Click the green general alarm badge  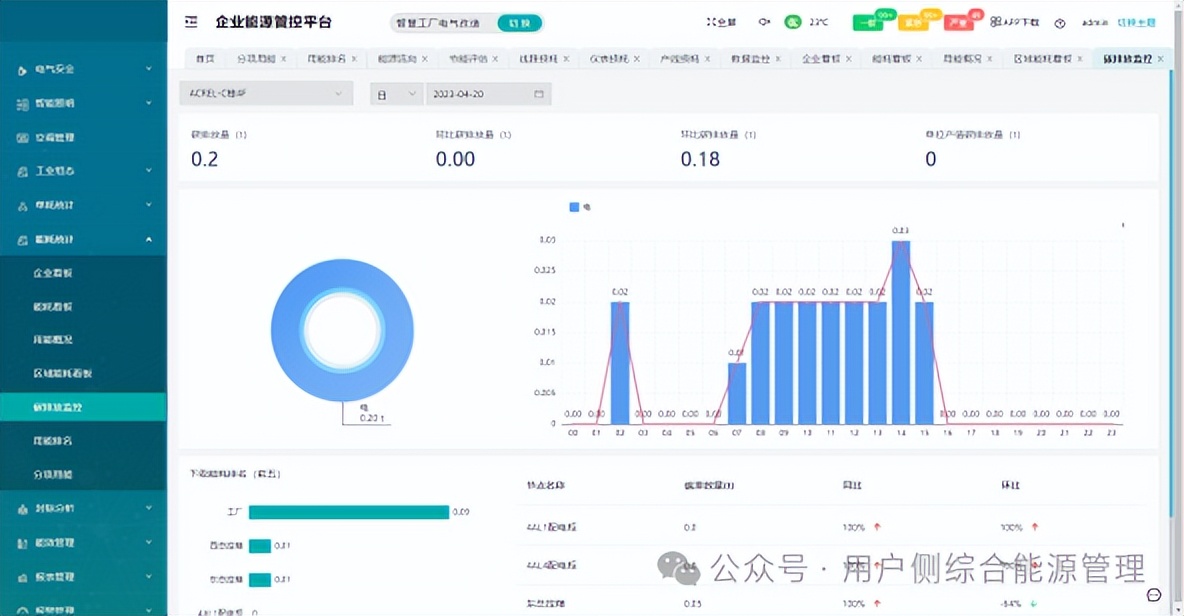coord(868,20)
